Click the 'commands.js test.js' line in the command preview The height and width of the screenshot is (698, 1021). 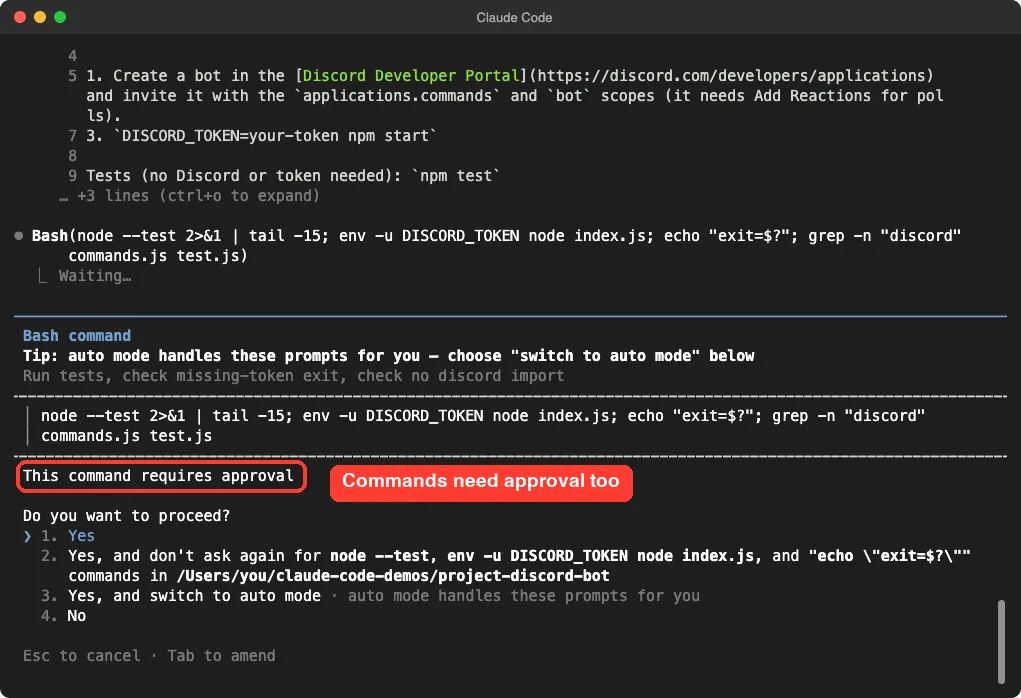click(126, 436)
